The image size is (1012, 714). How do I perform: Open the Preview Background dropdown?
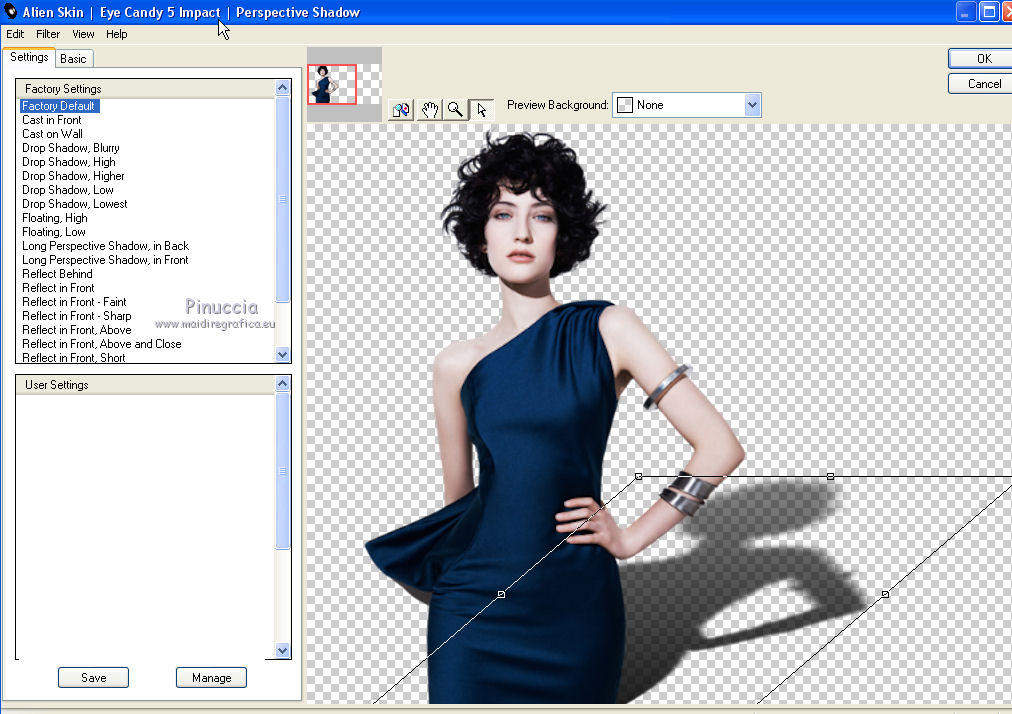pos(752,105)
